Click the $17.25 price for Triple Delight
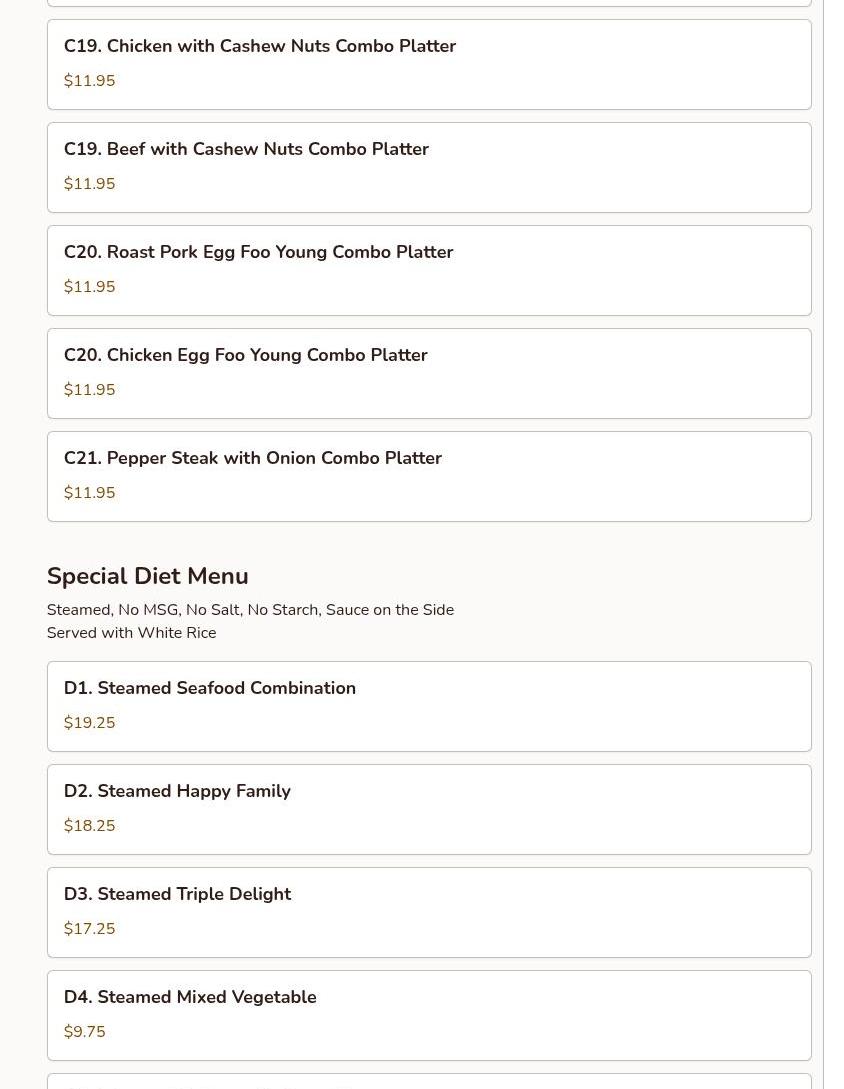 tap(89, 929)
